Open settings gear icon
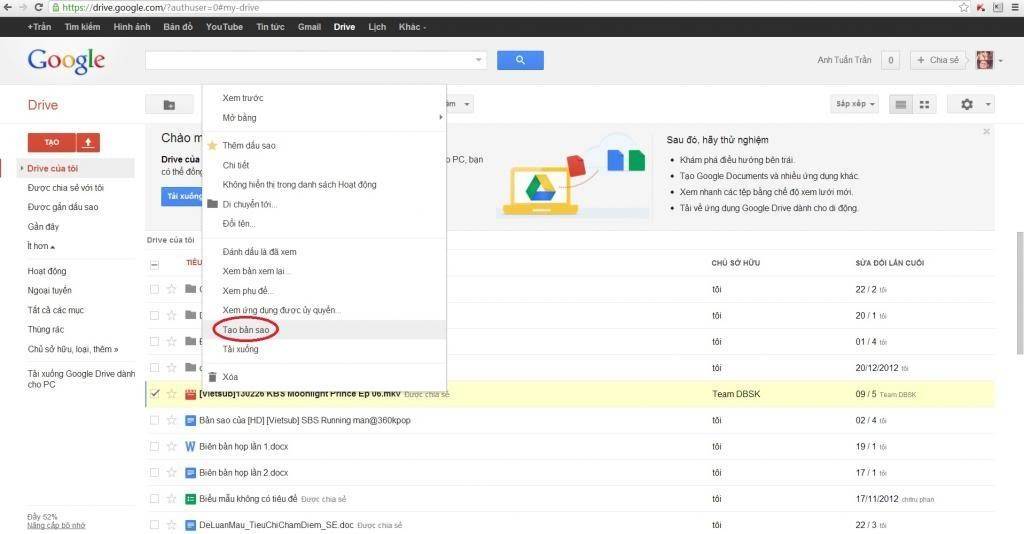 tap(967, 104)
